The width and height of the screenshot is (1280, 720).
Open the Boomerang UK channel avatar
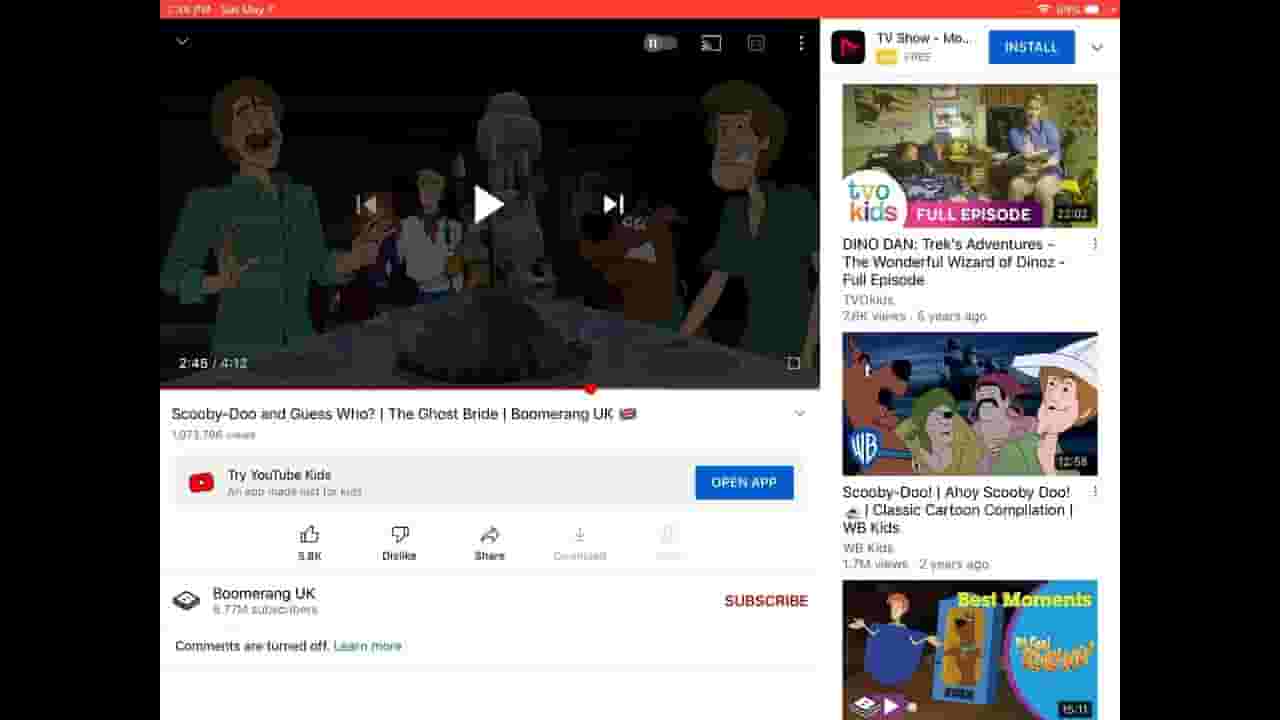click(x=186, y=601)
